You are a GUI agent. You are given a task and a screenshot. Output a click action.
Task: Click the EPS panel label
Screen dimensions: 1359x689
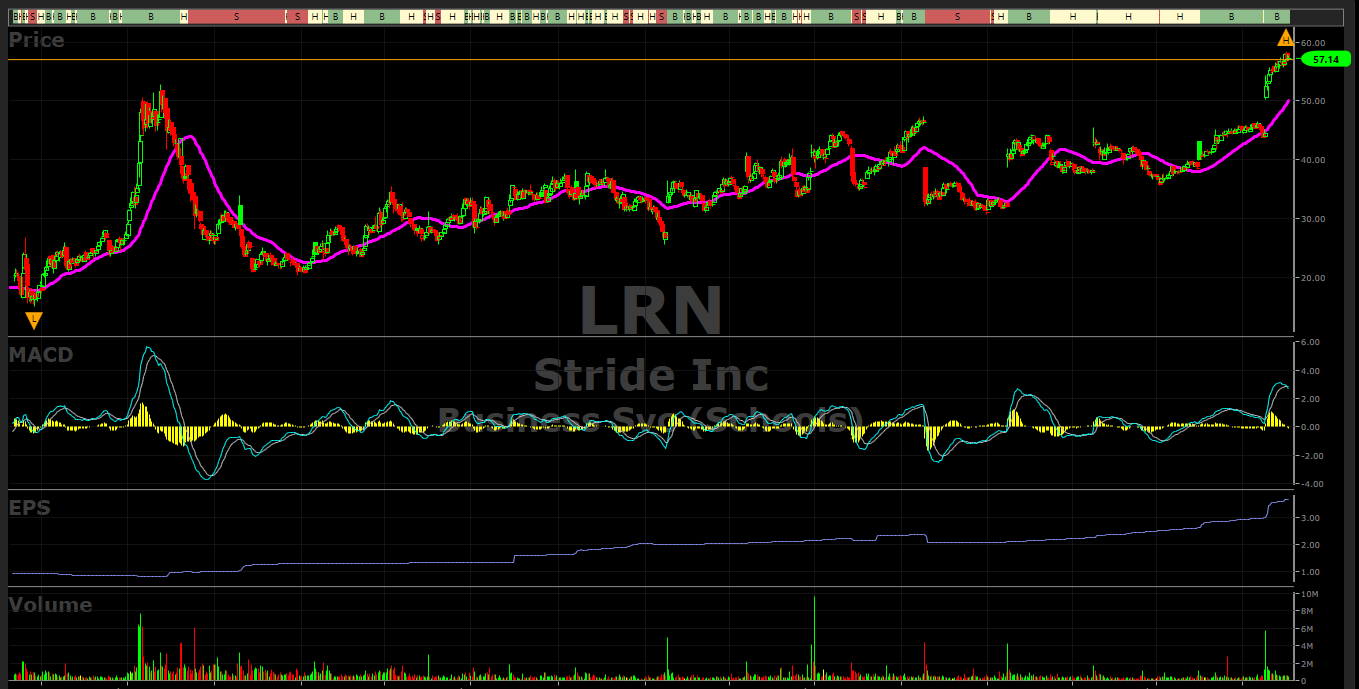(30, 507)
